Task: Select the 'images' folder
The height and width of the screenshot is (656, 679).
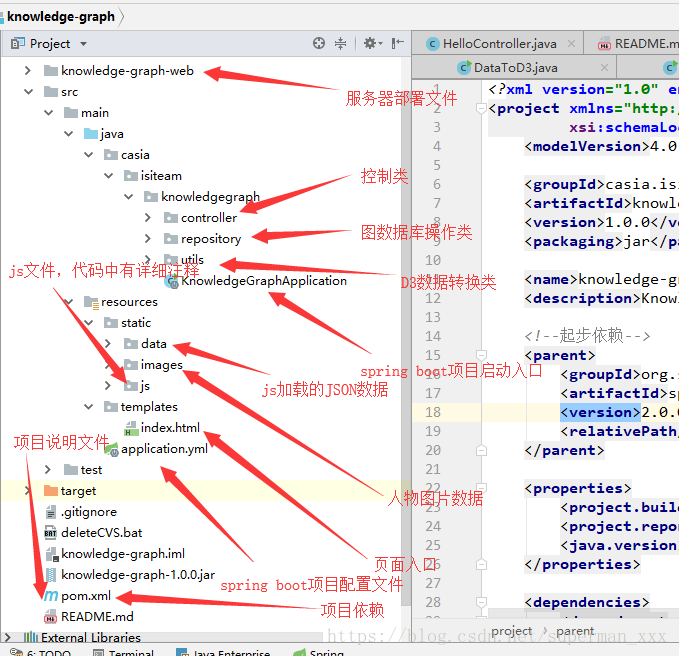Action: point(162,365)
